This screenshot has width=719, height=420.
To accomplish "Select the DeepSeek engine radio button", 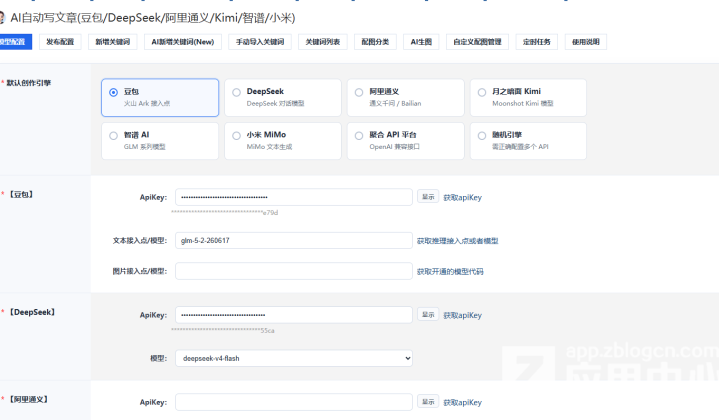I will click(236, 92).
